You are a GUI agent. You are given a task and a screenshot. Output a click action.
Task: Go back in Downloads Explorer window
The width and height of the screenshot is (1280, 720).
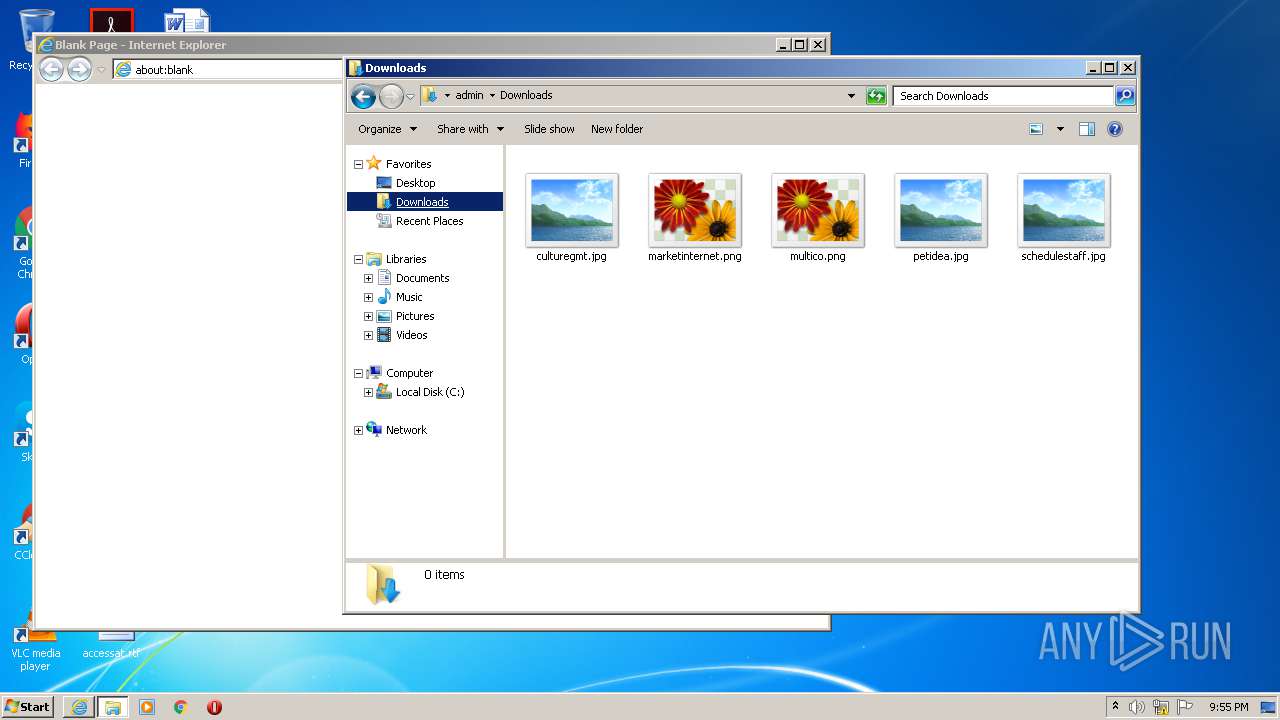[x=363, y=96]
